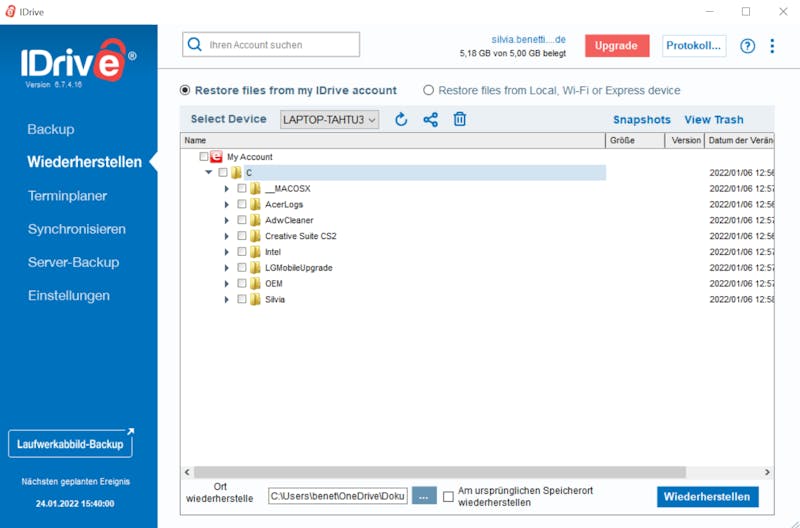
Task: Click the AcerLogs folder icon
Action: pyautogui.click(x=255, y=204)
